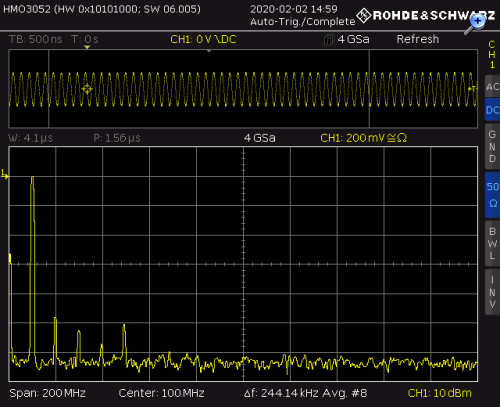The image size is (500, 407).
Task: Toggle the 50 Ω input impedance
Action: pos(492,195)
